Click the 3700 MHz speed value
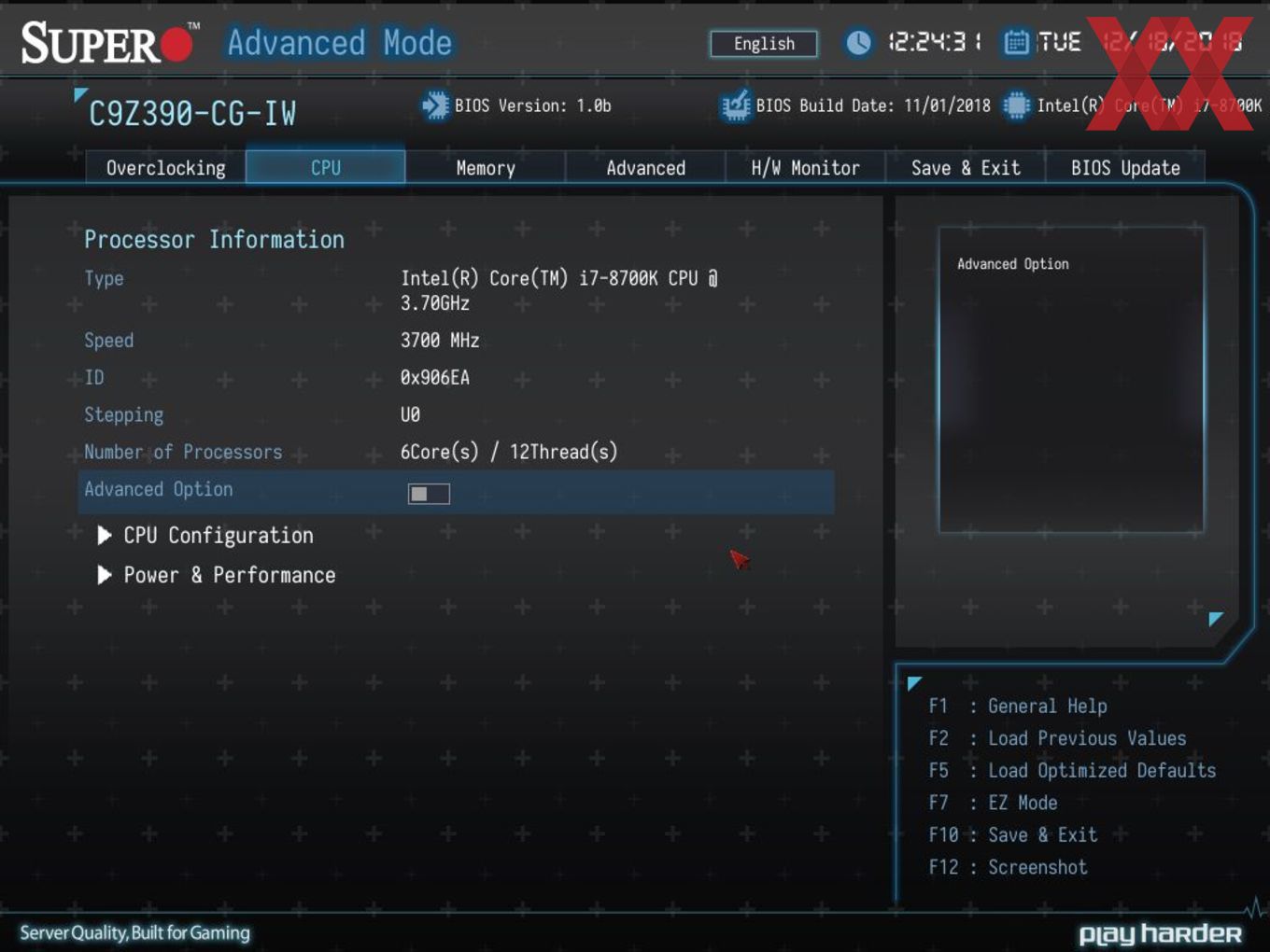This screenshot has width=1270, height=952. pos(440,341)
